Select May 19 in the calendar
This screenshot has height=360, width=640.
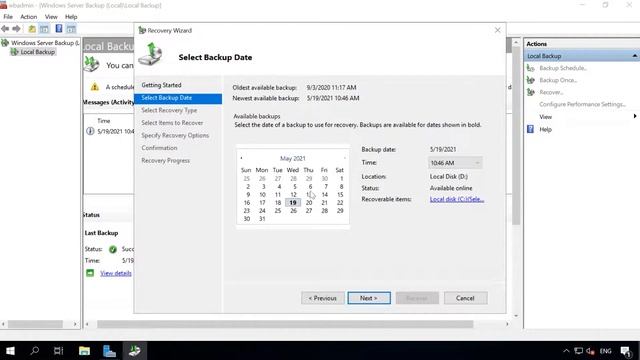tap(293, 202)
